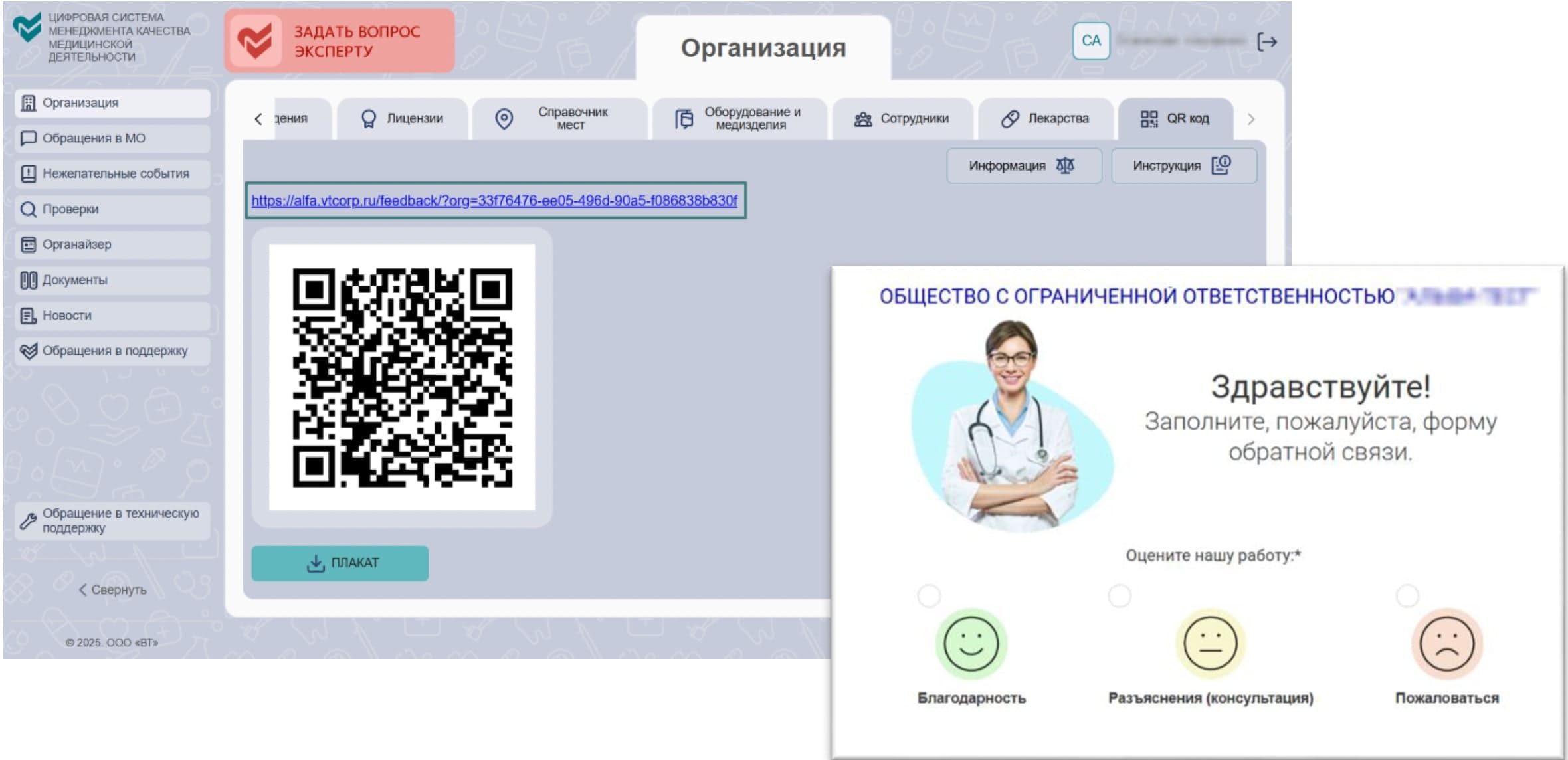Click the red sad face
1568x760 pixels.
pyautogui.click(x=1447, y=644)
